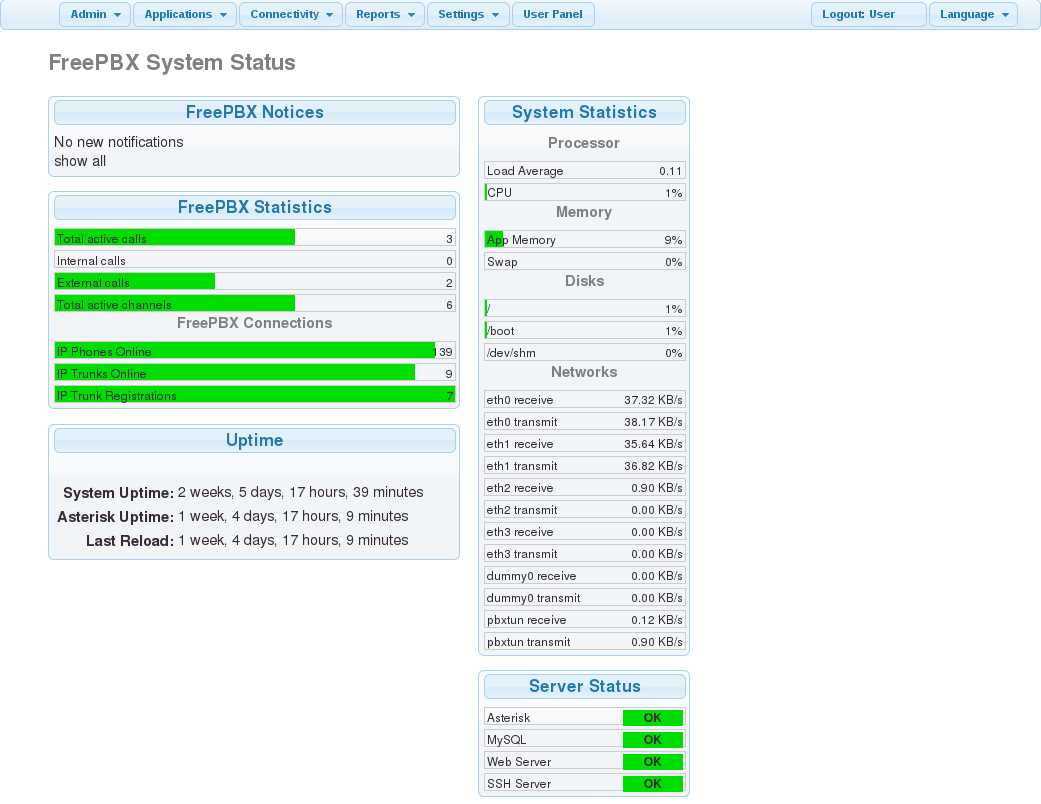Click the /dev/shm disk row

(x=584, y=353)
